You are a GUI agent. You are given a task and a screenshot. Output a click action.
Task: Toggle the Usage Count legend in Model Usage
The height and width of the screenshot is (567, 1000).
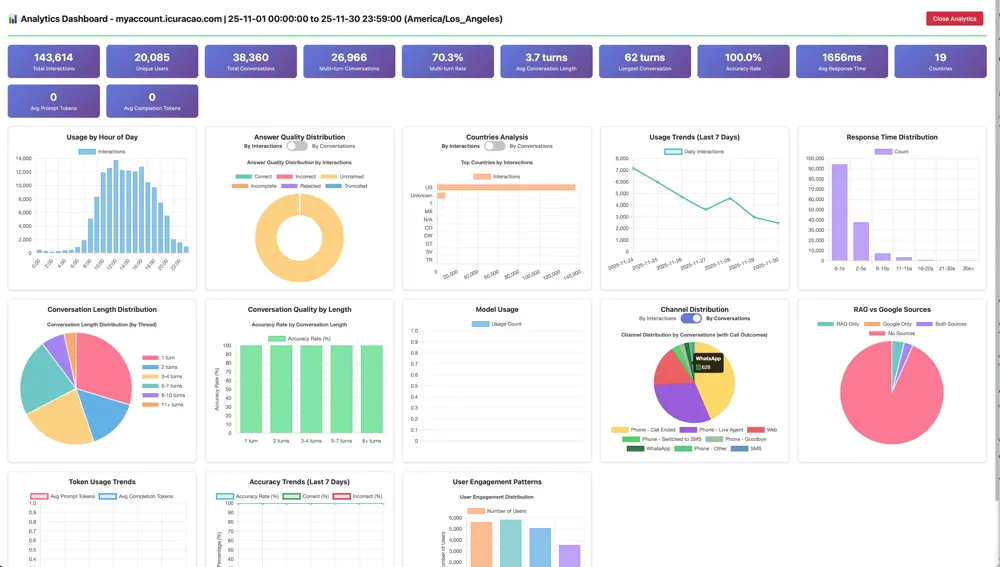tap(497, 324)
